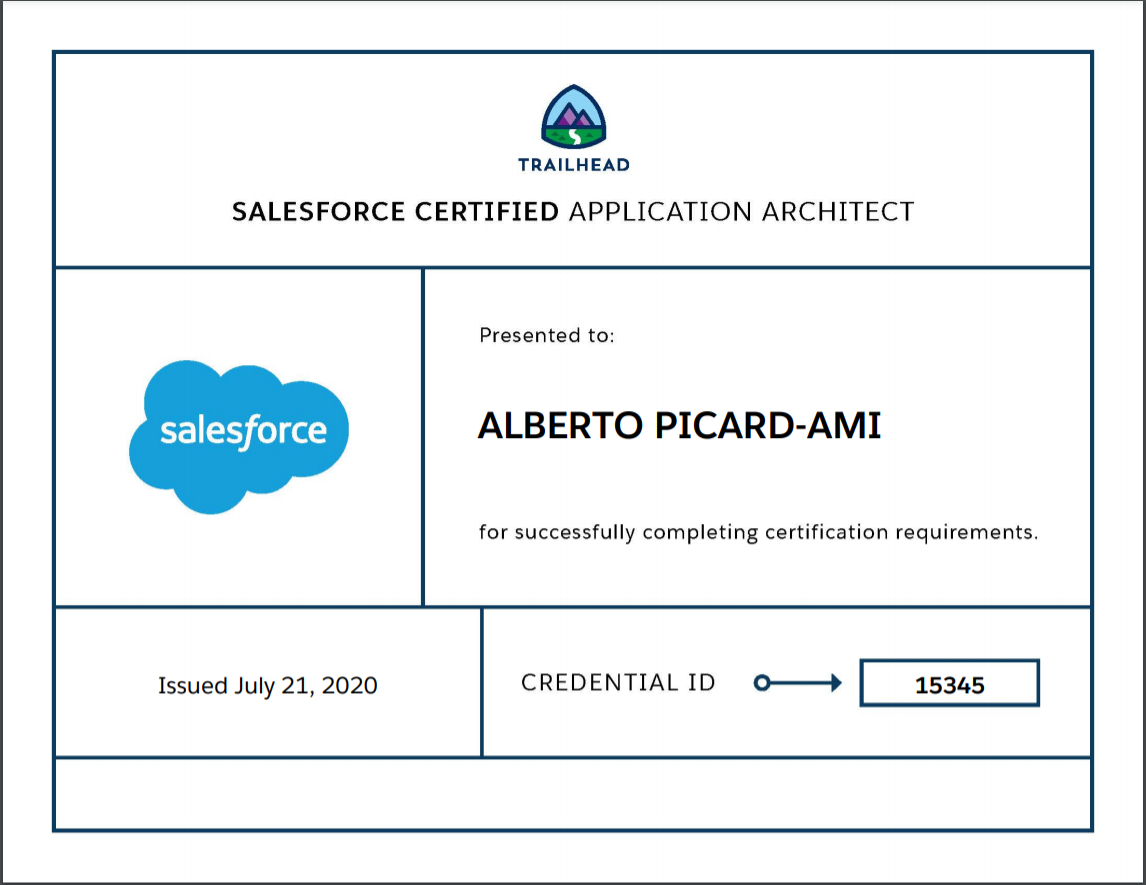Click the word 'salesforce' inside the cloud
The image size is (1146, 885).
243,431
